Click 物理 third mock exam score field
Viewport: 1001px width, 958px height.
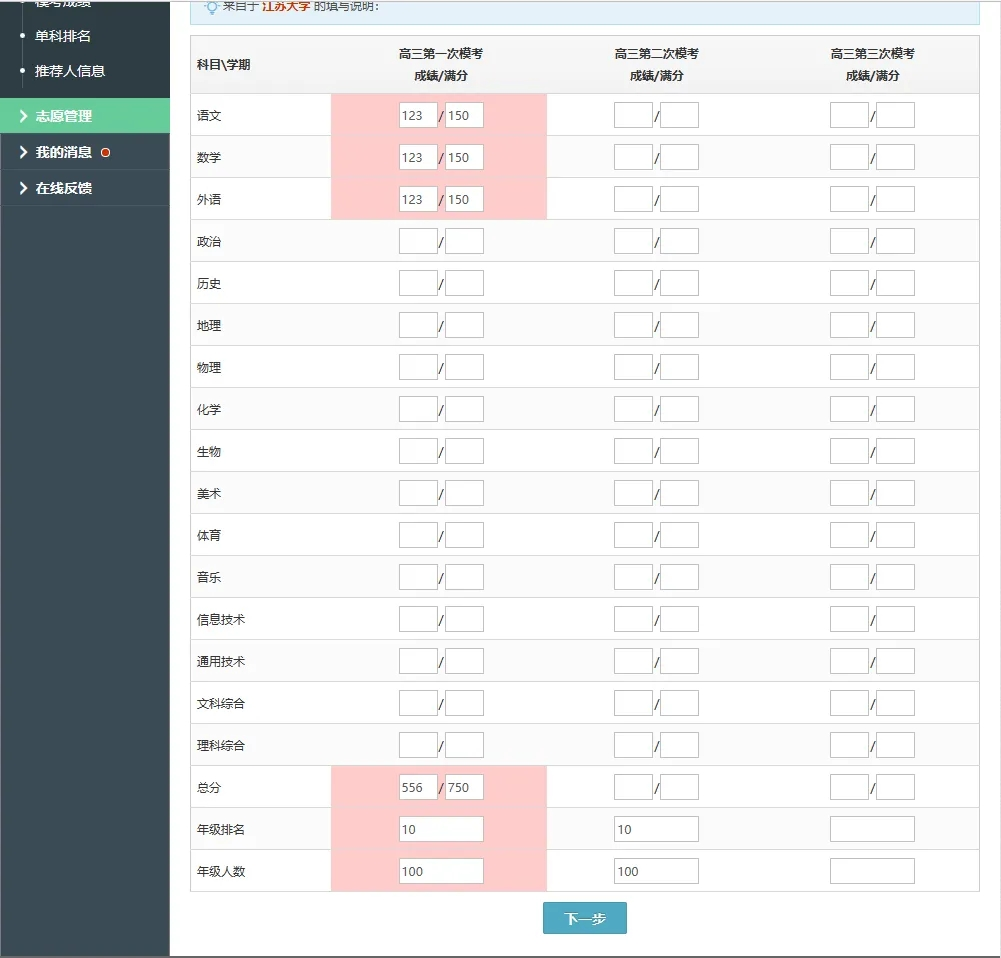click(x=849, y=367)
